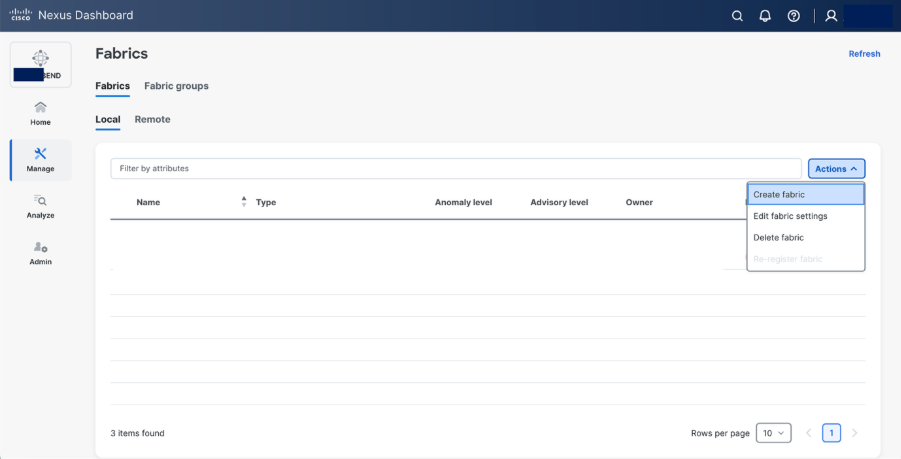
Task: Select the Fabrics tab
Action: 113,86
